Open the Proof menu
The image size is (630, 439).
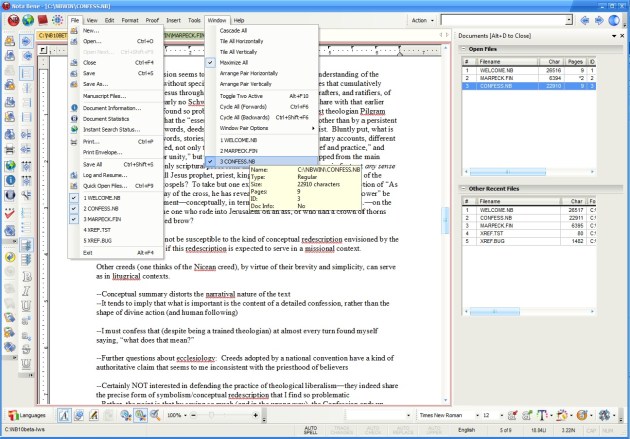pos(152,20)
